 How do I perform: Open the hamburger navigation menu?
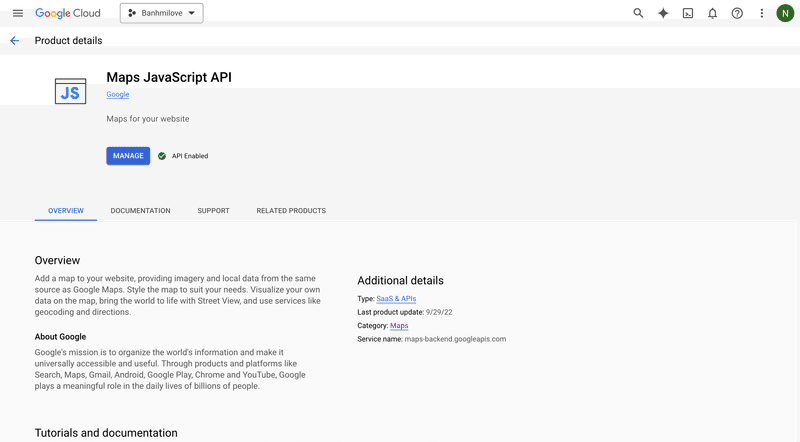click(18, 13)
